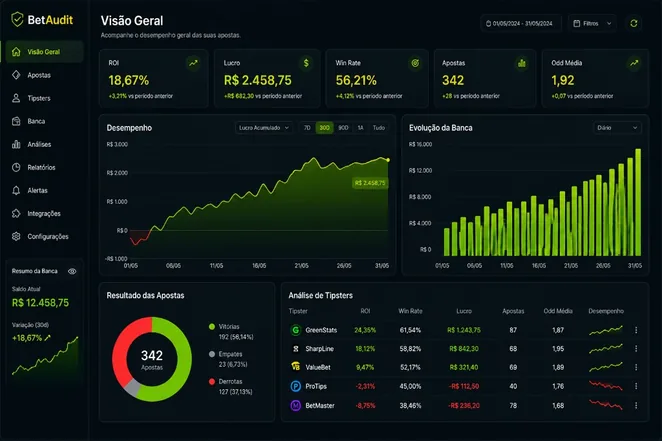
Task: Open the Lucro Acumulado dropdown
Action: (264, 128)
